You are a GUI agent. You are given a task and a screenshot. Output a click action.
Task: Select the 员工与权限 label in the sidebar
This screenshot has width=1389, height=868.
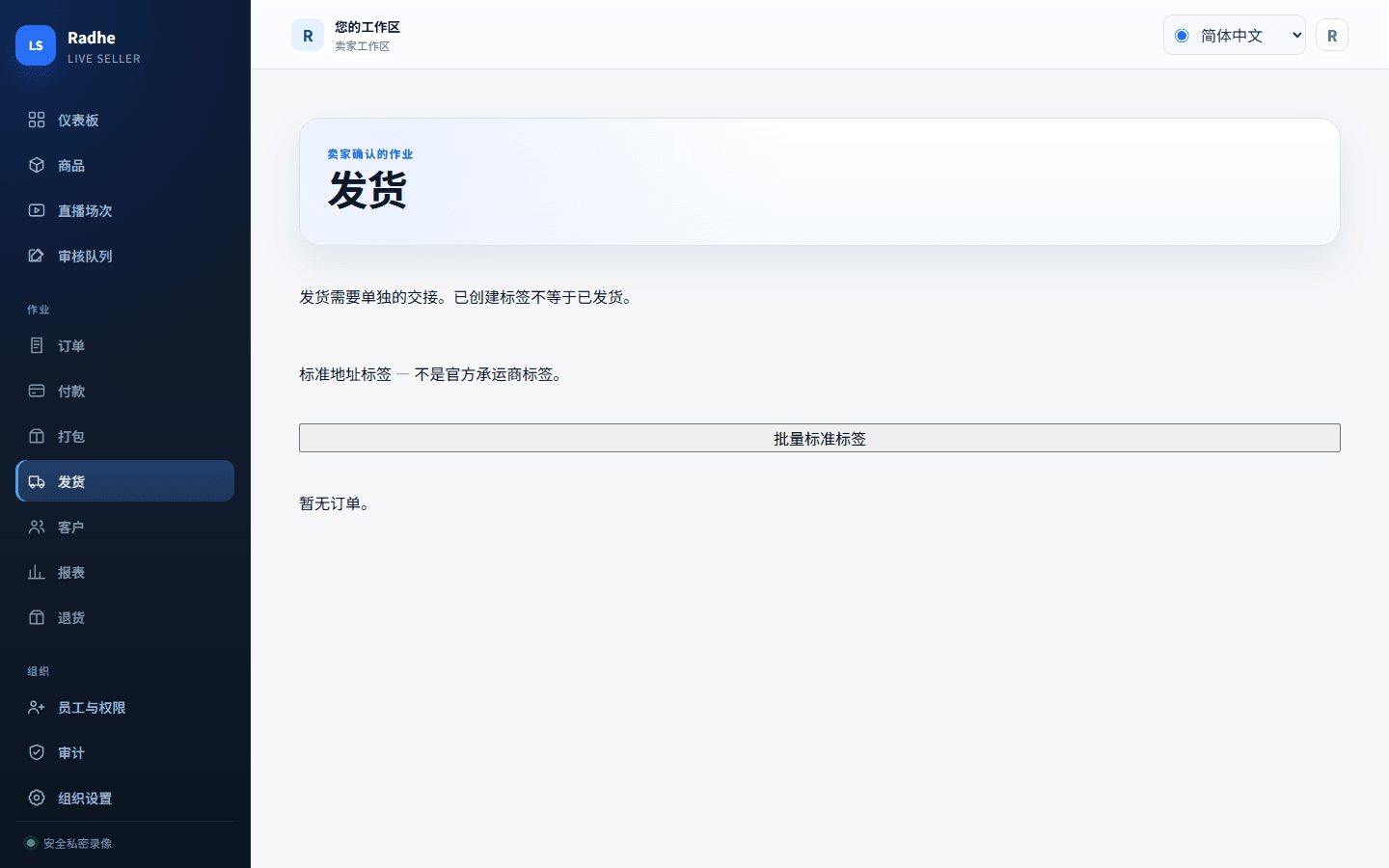(x=92, y=708)
